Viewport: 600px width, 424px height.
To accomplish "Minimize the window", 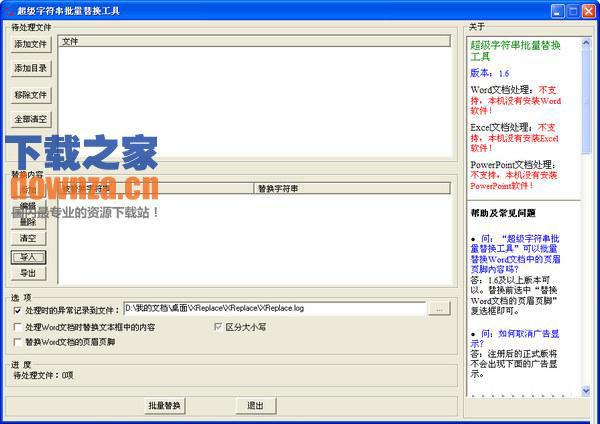I will pyautogui.click(x=558, y=11).
